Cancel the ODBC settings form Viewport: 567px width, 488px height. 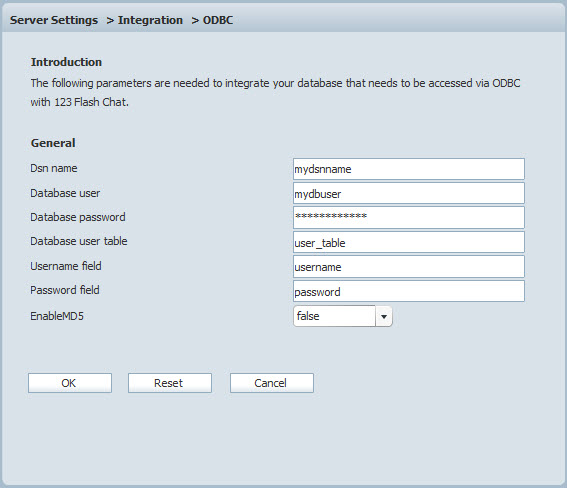tap(272, 383)
